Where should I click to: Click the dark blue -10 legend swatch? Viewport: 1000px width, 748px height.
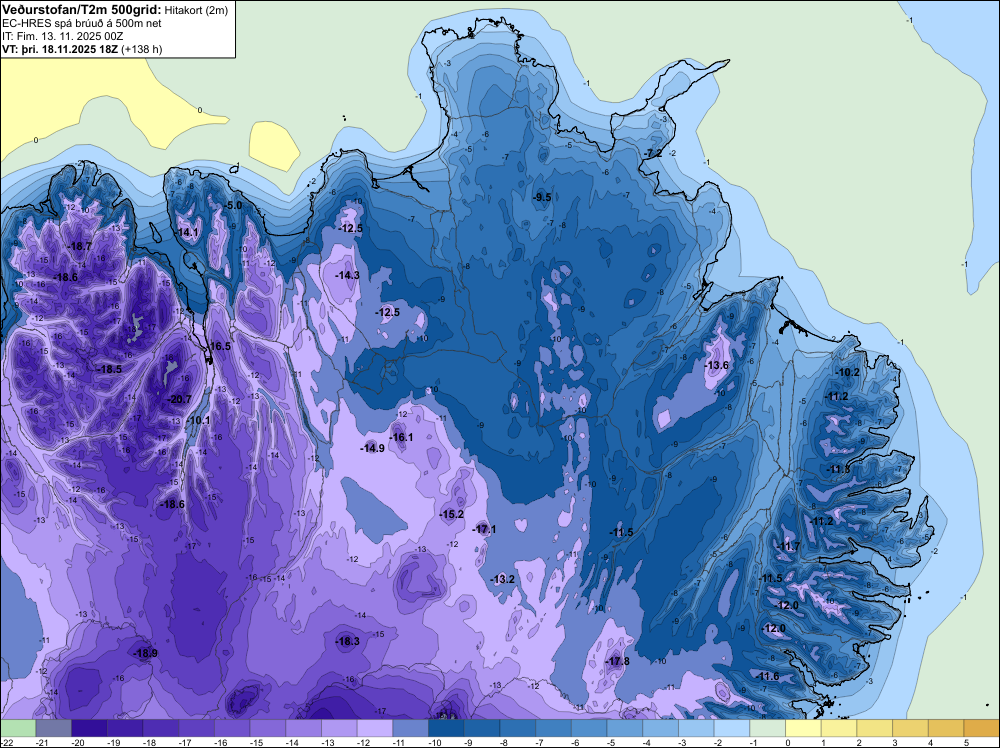point(446,728)
